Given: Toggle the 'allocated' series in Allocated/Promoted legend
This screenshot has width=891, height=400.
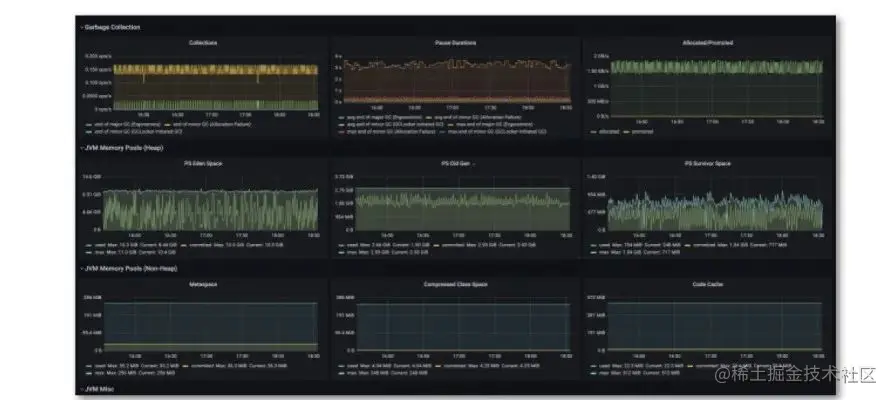Looking at the screenshot, I should (606, 131).
